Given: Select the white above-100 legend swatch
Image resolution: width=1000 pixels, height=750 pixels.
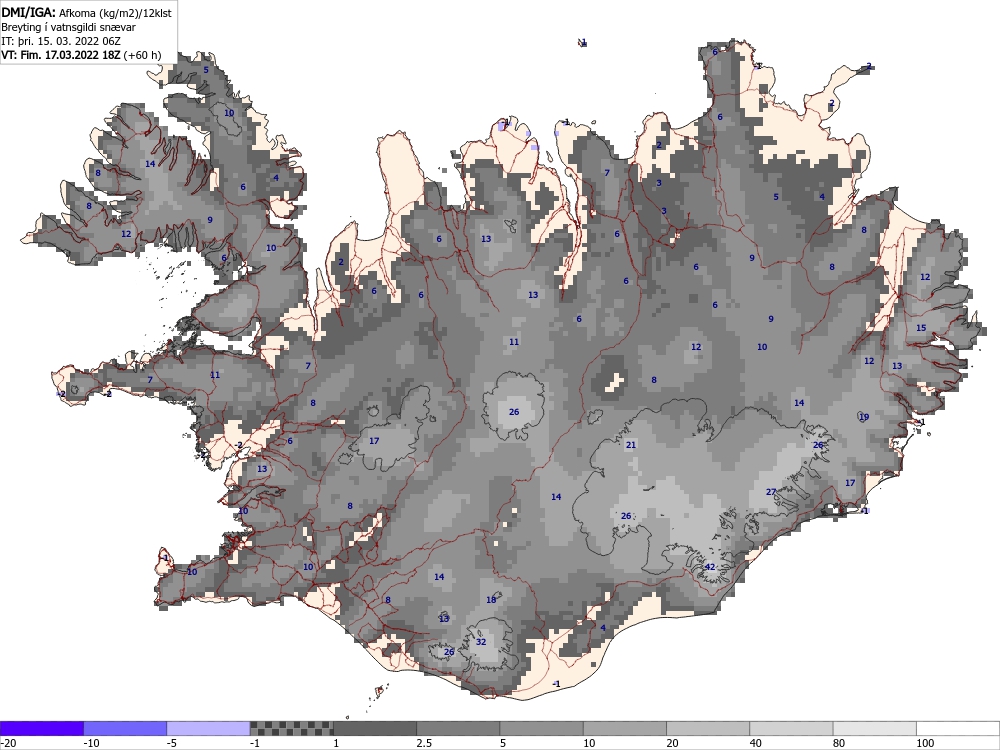Looking at the screenshot, I should (x=958, y=728).
